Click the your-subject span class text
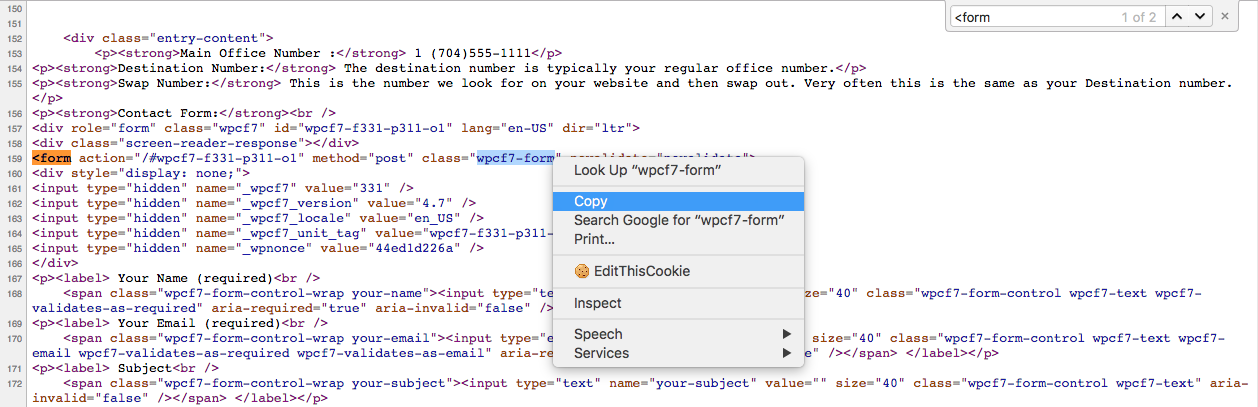The height and width of the screenshot is (407, 1258). (398, 383)
